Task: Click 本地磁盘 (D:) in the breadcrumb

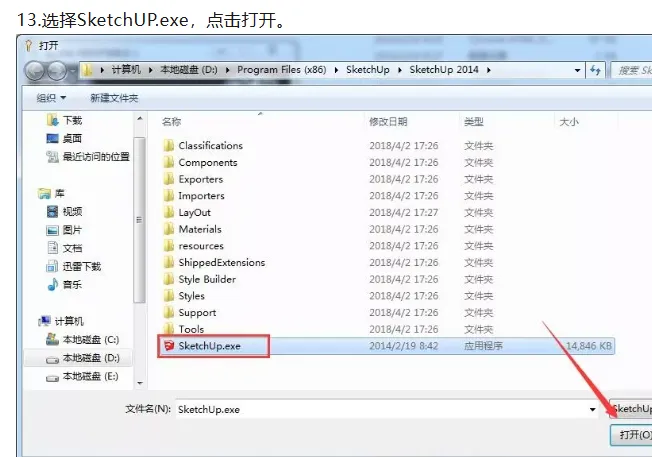Action: click(189, 70)
